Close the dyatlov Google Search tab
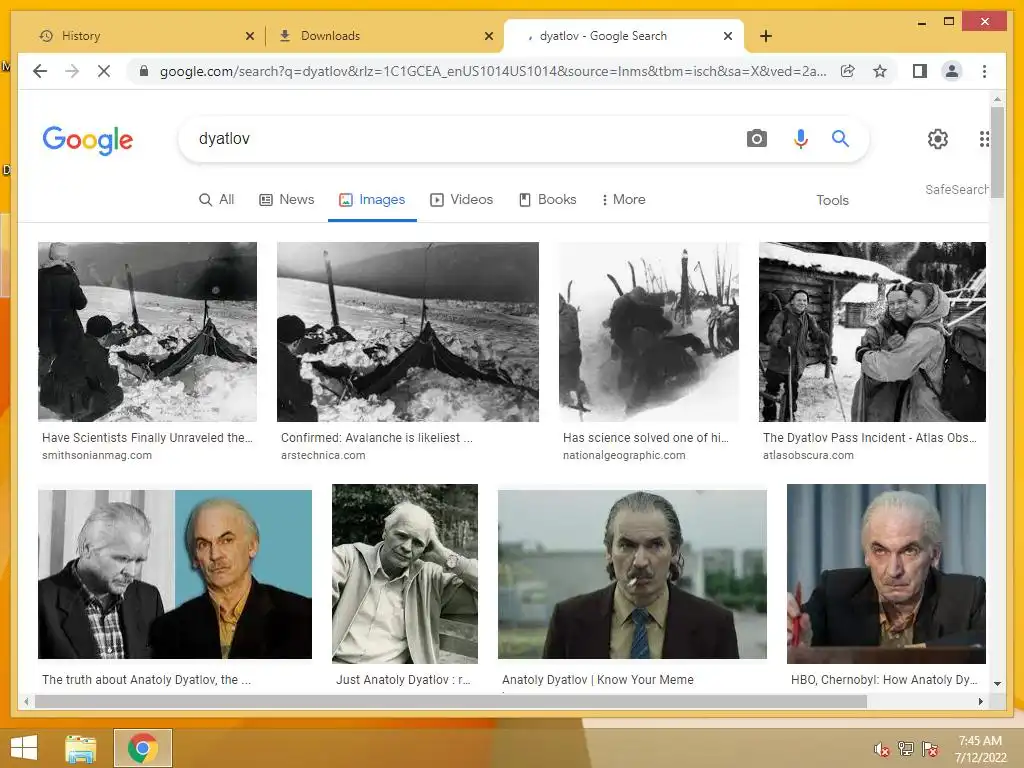This screenshot has height=768, width=1024. click(x=728, y=36)
